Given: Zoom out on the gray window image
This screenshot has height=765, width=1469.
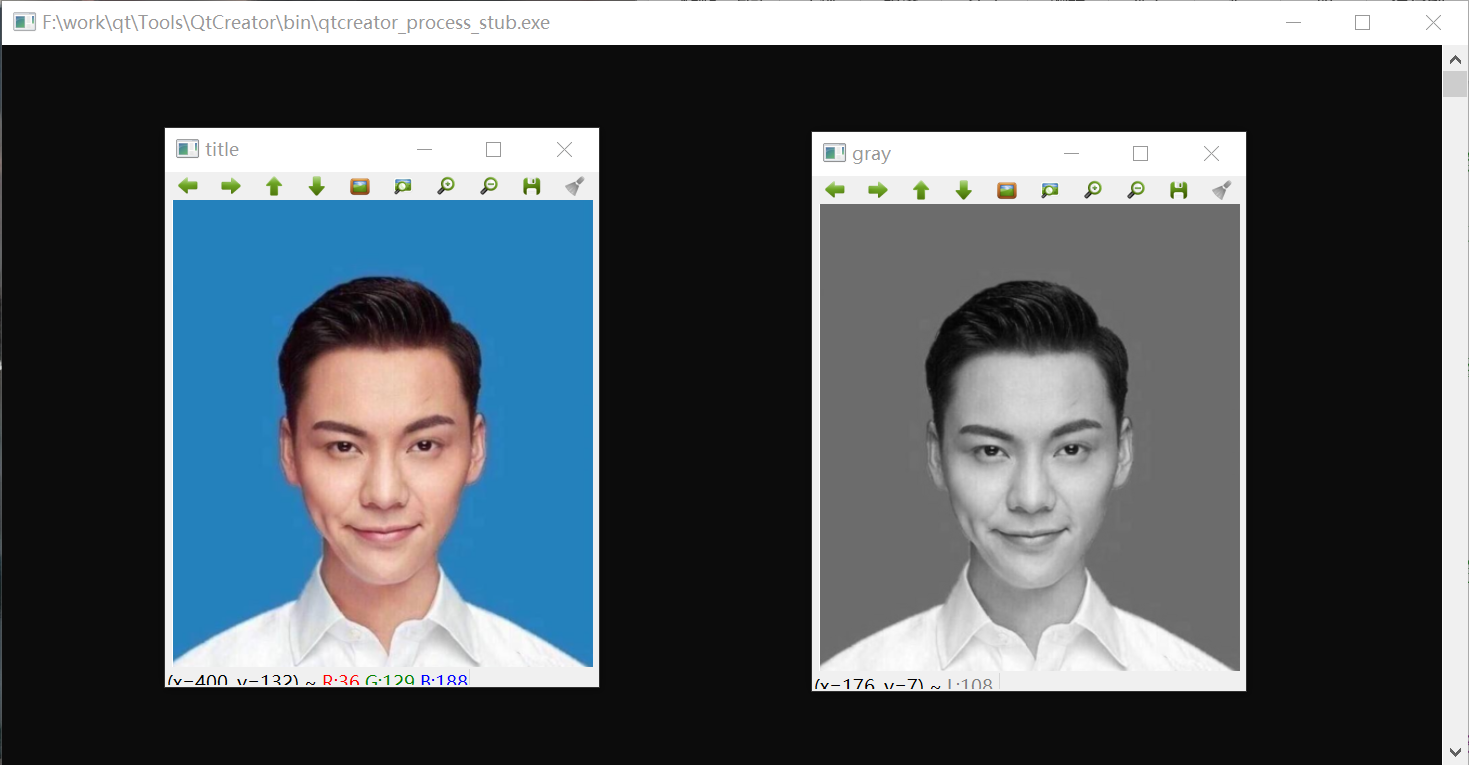Looking at the screenshot, I should click(1136, 190).
